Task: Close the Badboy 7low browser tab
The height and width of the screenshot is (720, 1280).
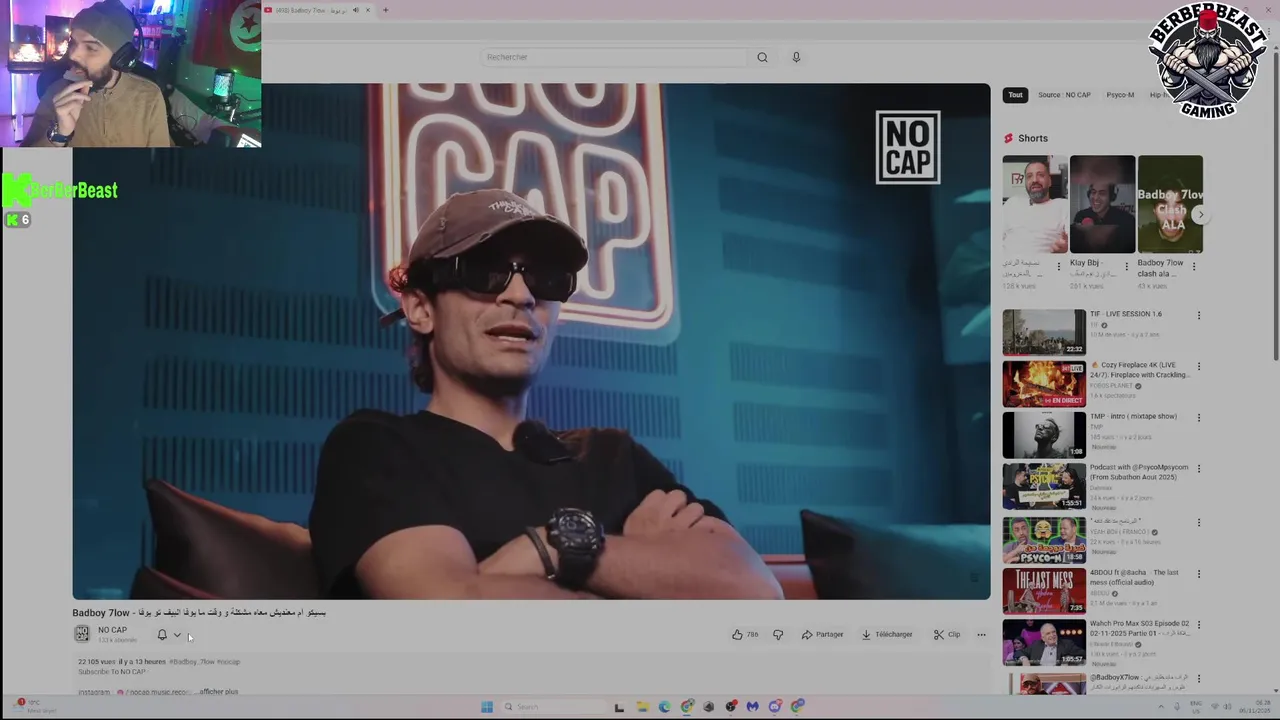Action: point(367,10)
